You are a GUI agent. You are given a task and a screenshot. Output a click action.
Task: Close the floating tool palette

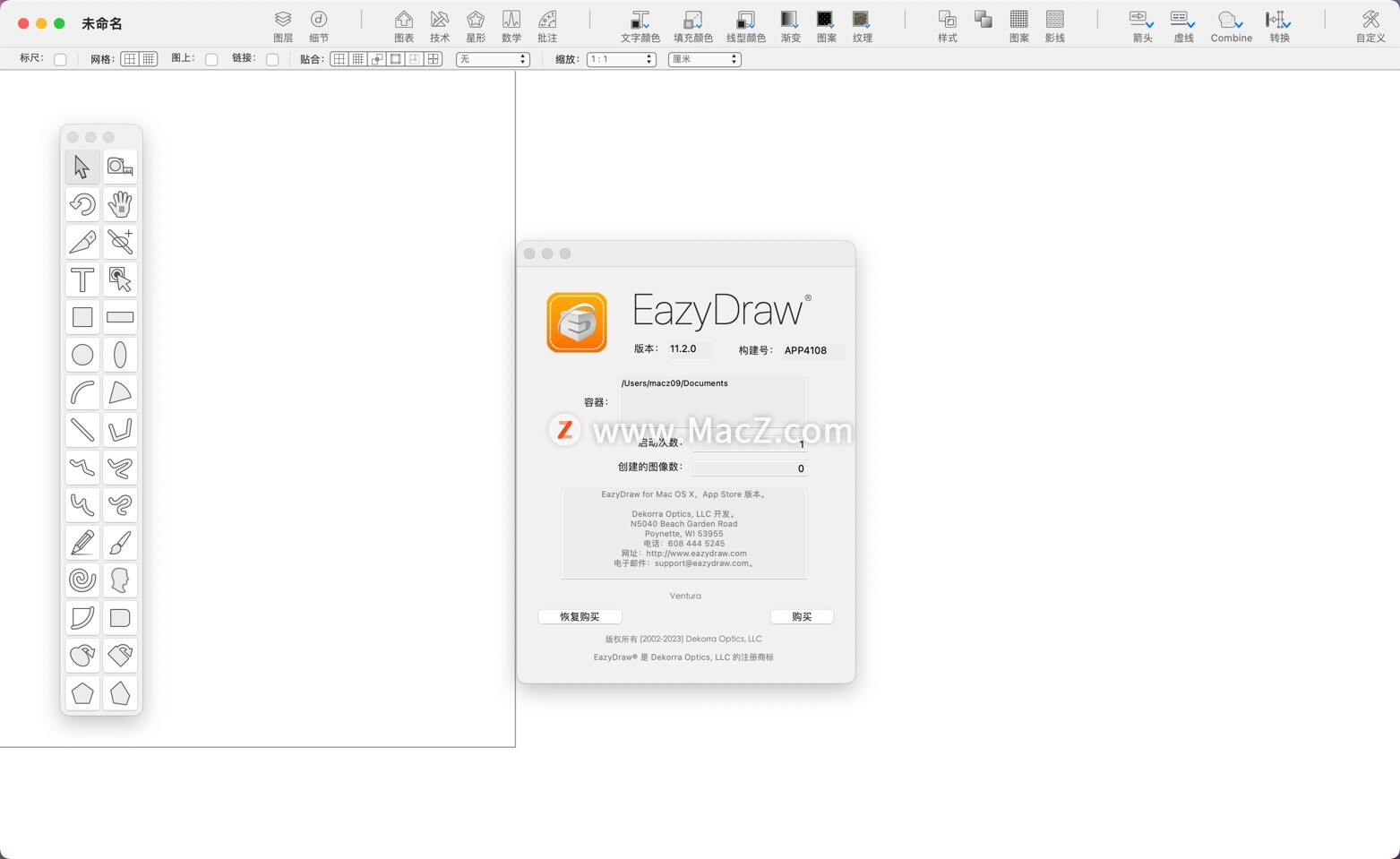pos(73,137)
